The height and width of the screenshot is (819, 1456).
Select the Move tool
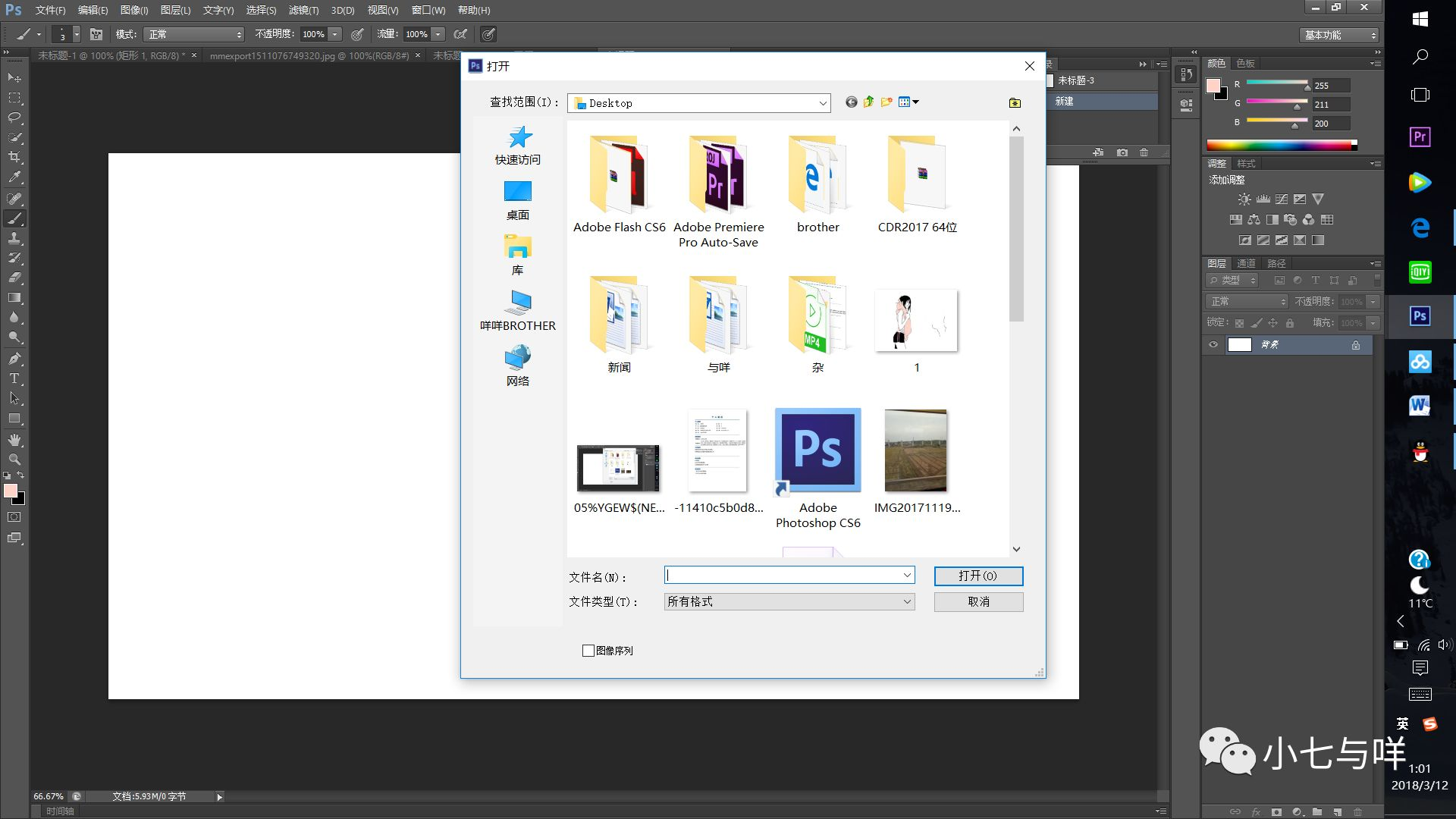pos(15,78)
